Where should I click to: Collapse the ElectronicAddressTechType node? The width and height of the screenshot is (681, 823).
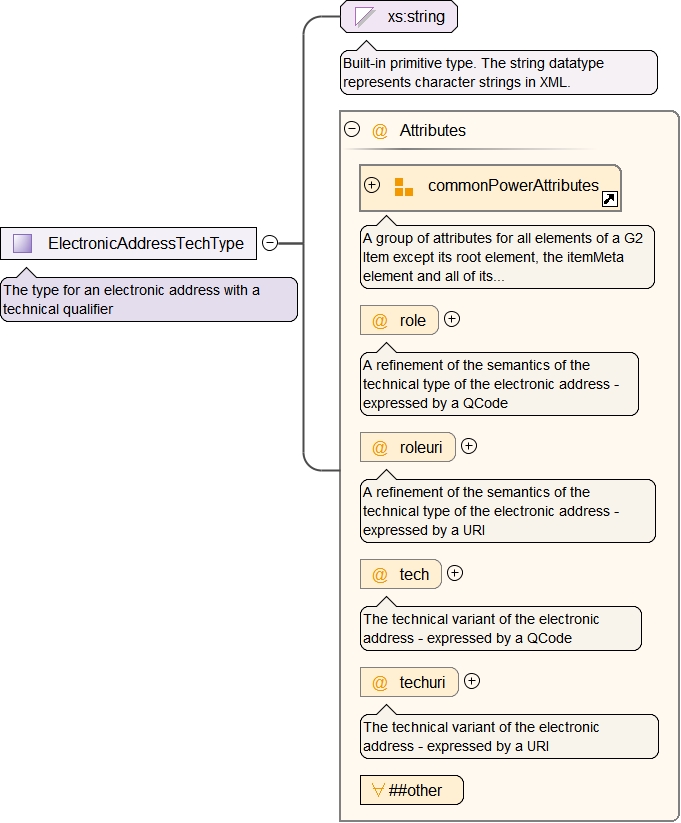coord(270,243)
